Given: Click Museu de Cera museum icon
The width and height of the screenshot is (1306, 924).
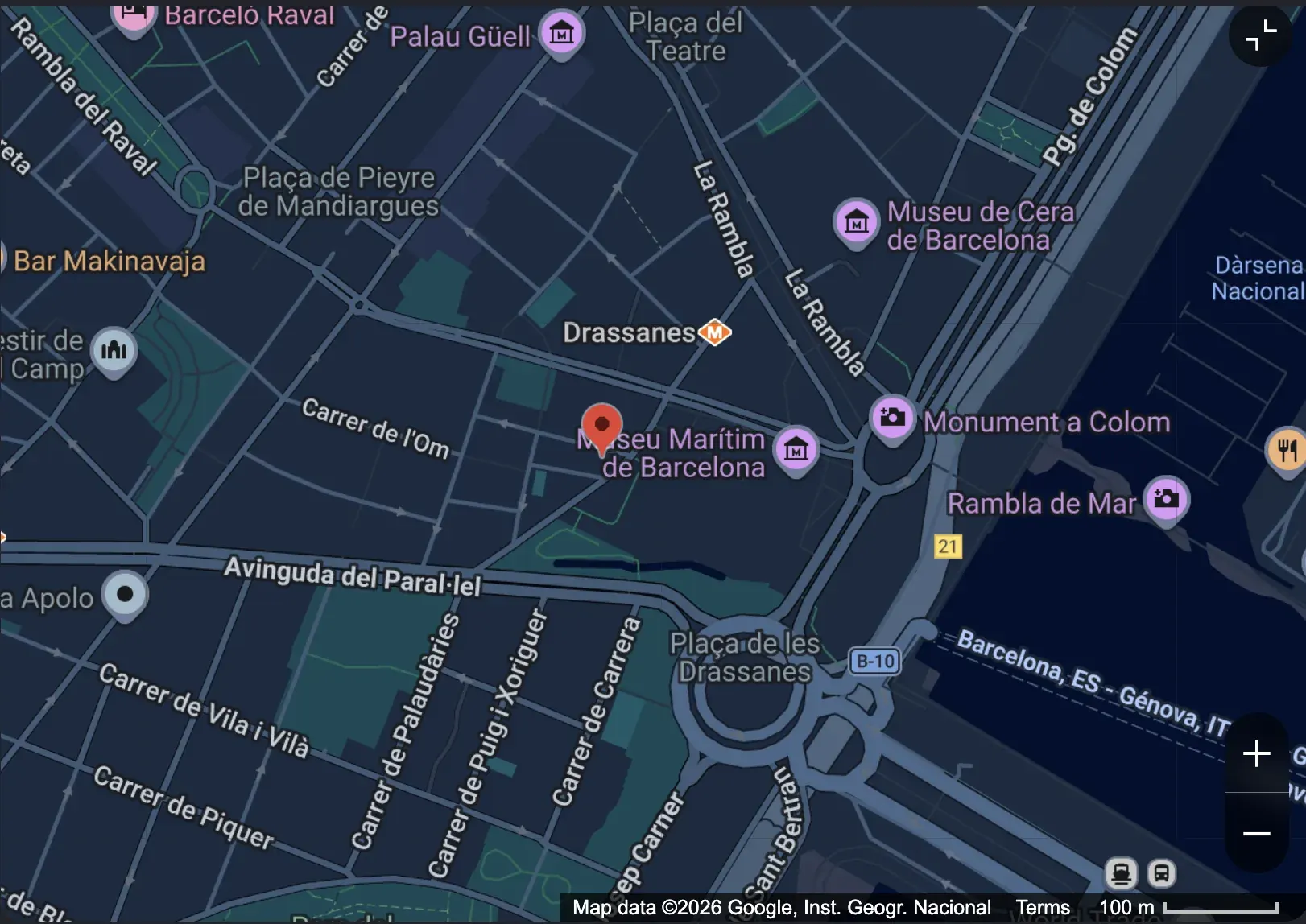Looking at the screenshot, I should click(x=856, y=222).
